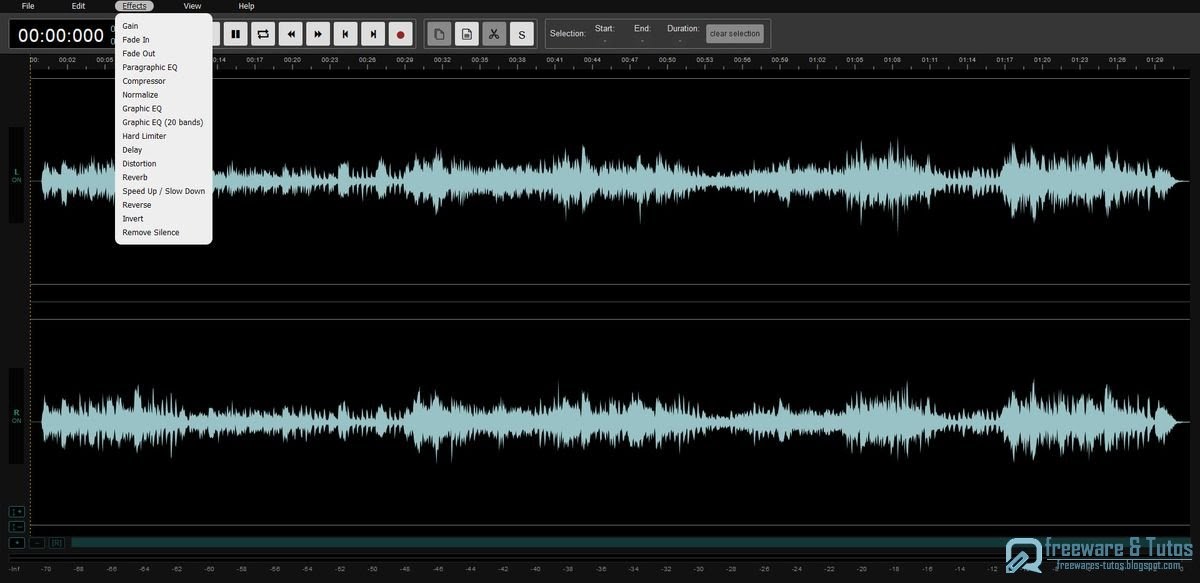Select the Rewind icon
The width and height of the screenshot is (1200, 583).
(290, 33)
